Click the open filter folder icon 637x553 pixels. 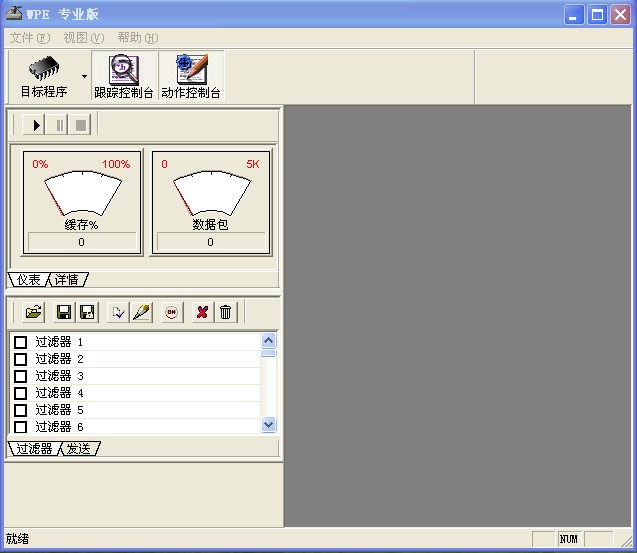pyautogui.click(x=34, y=312)
